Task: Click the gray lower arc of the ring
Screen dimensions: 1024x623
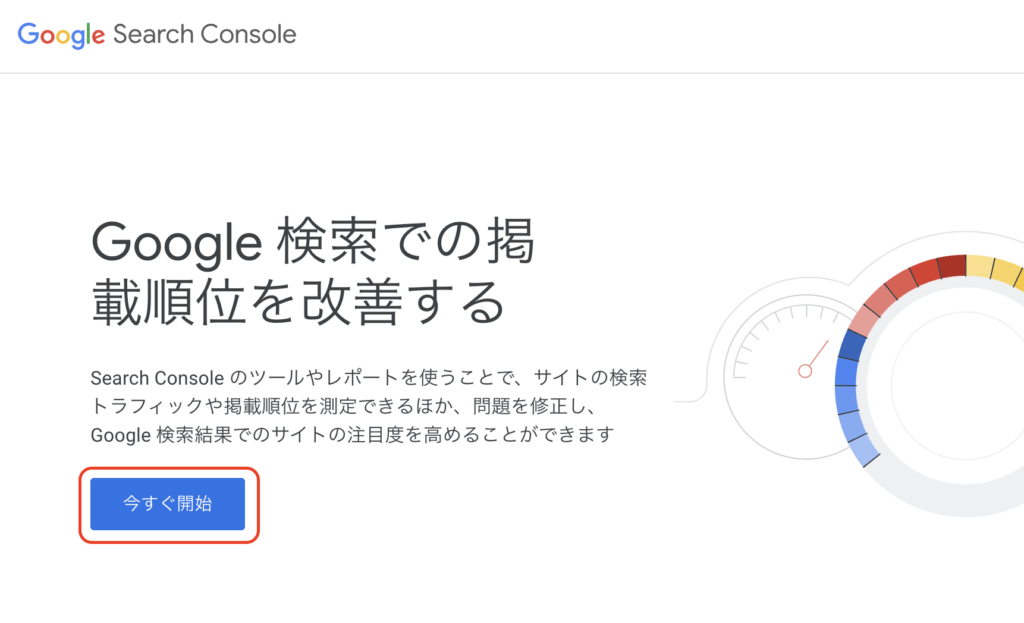Action: [x=947, y=500]
